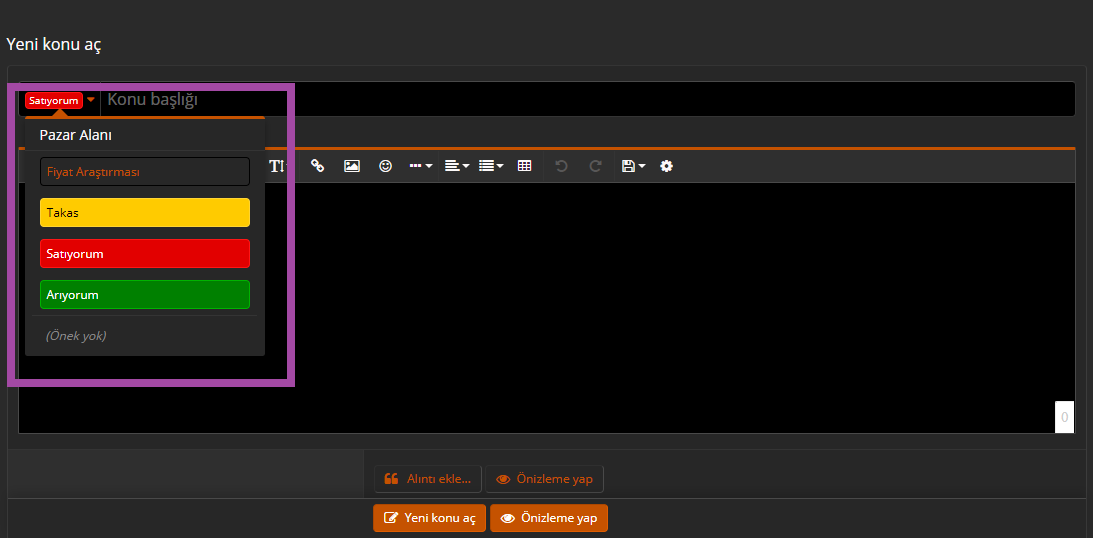Viewport: 1093px width, 538px height.
Task: Open the list formatting dropdown
Action: [491, 166]
